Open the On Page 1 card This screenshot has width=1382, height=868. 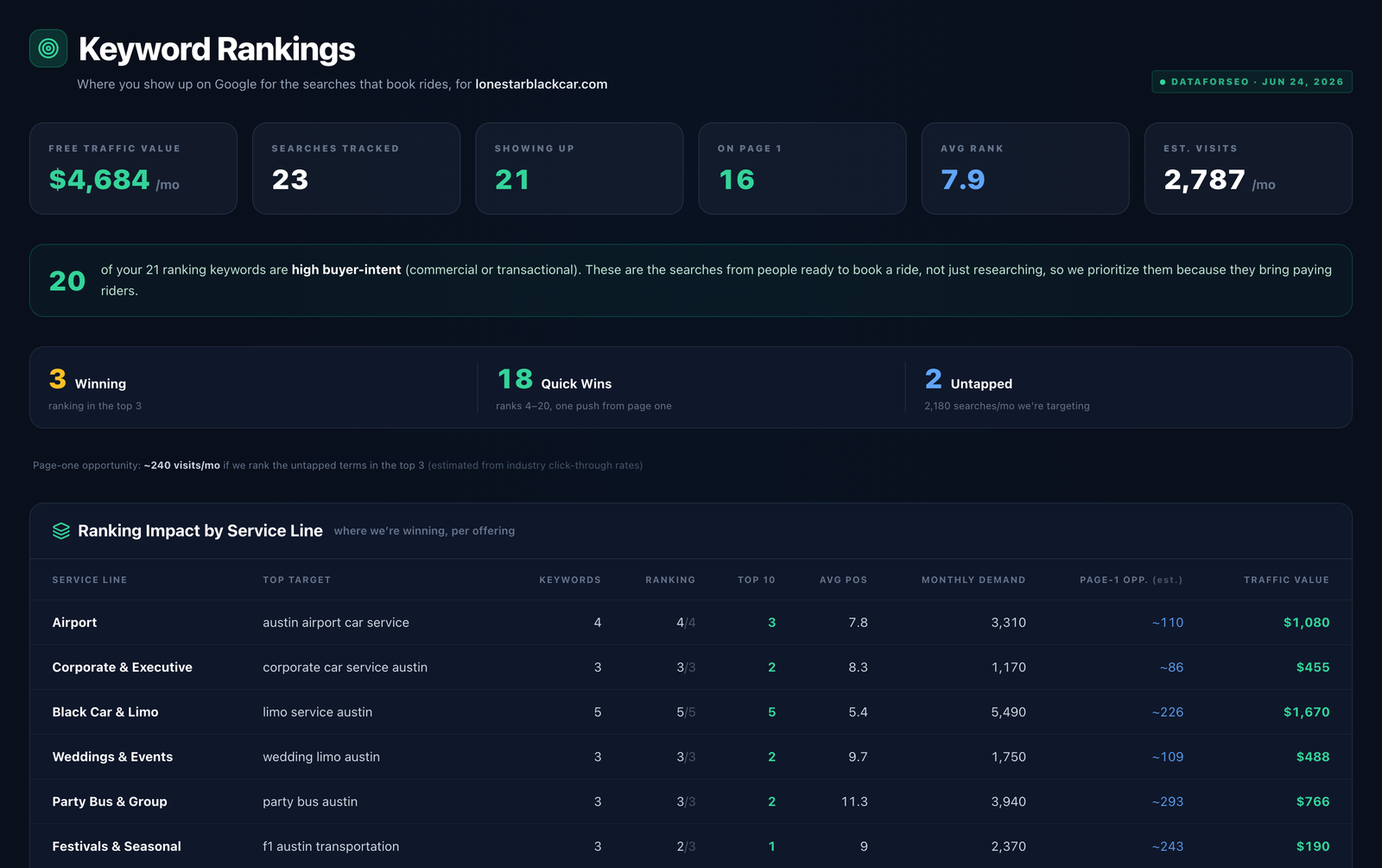click(x=802, y=168)
